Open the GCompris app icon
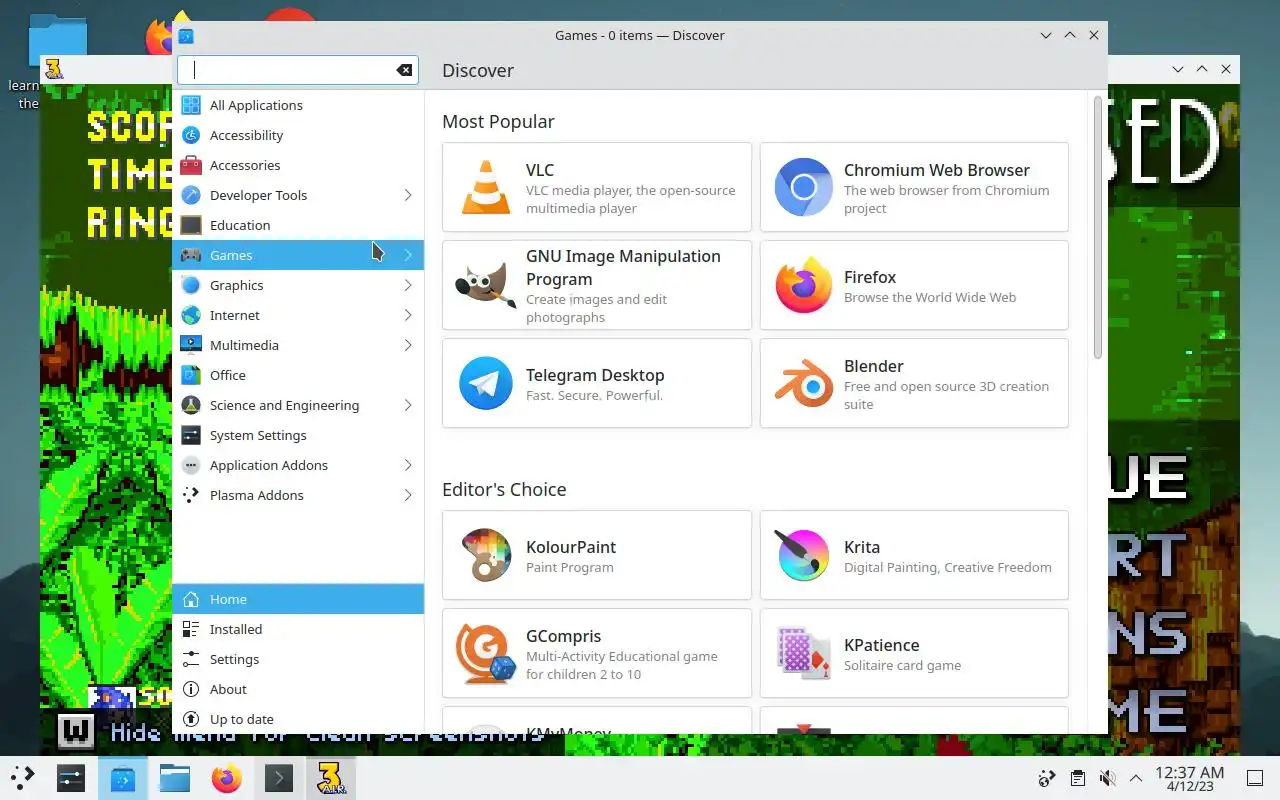Image resolution: width=1280 pixels, height=800 pixels. 486,653
